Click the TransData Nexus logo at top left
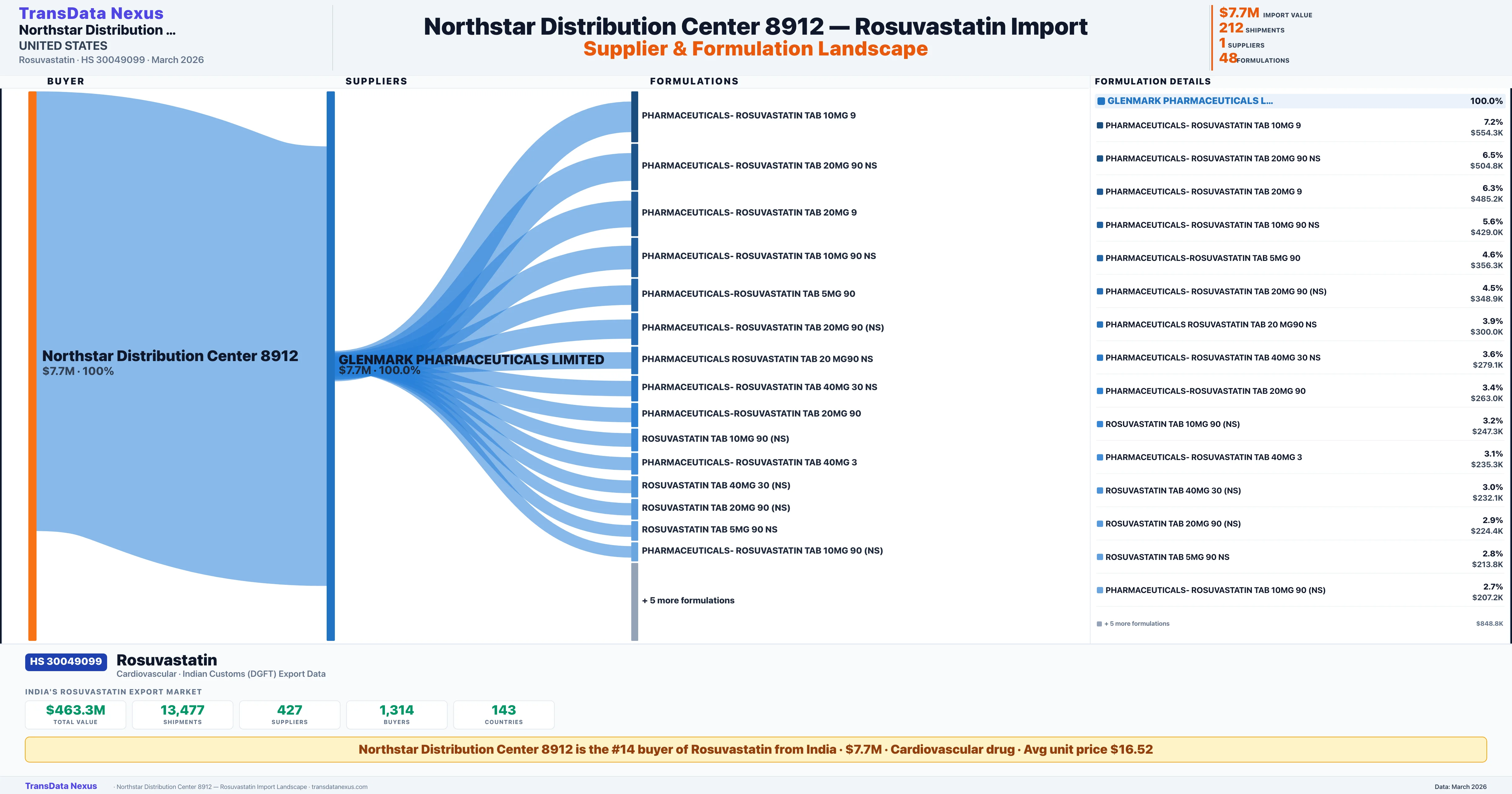 point(91,13)
